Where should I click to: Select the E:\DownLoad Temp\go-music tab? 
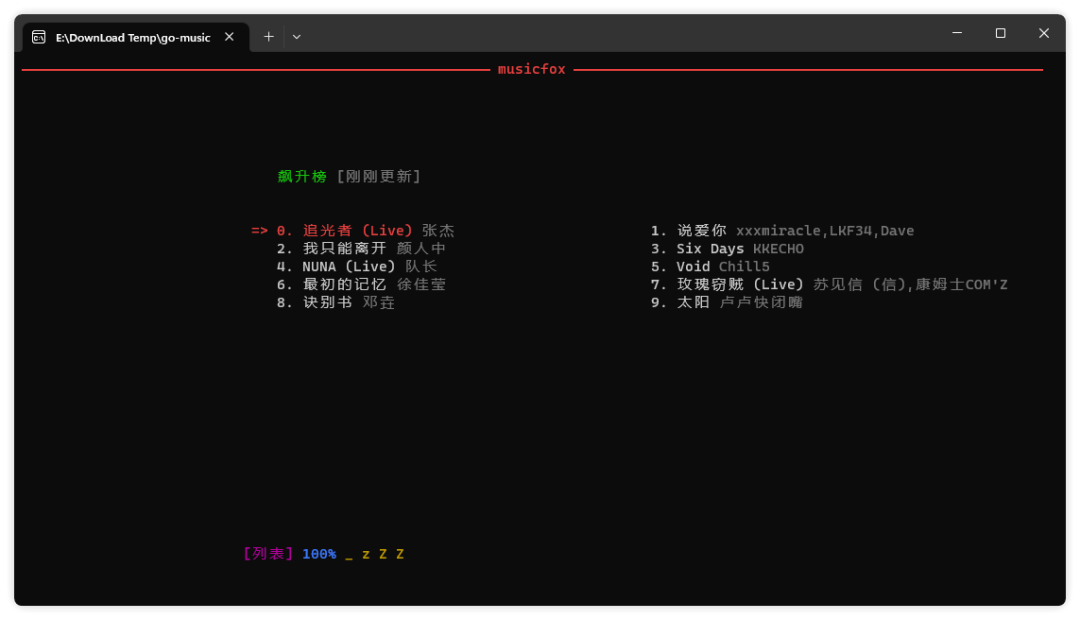pyautogui.click(x=136, y=37)
